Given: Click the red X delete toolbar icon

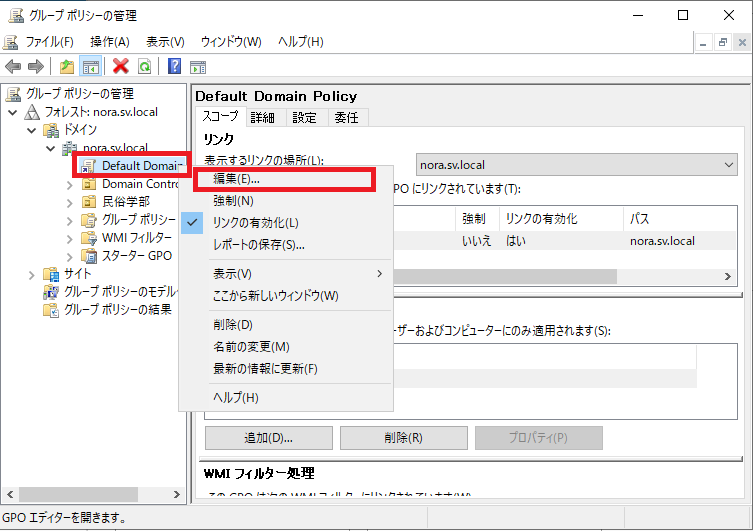Looking at the screenshot, I should pyautogui.click(x=121, y=66).
